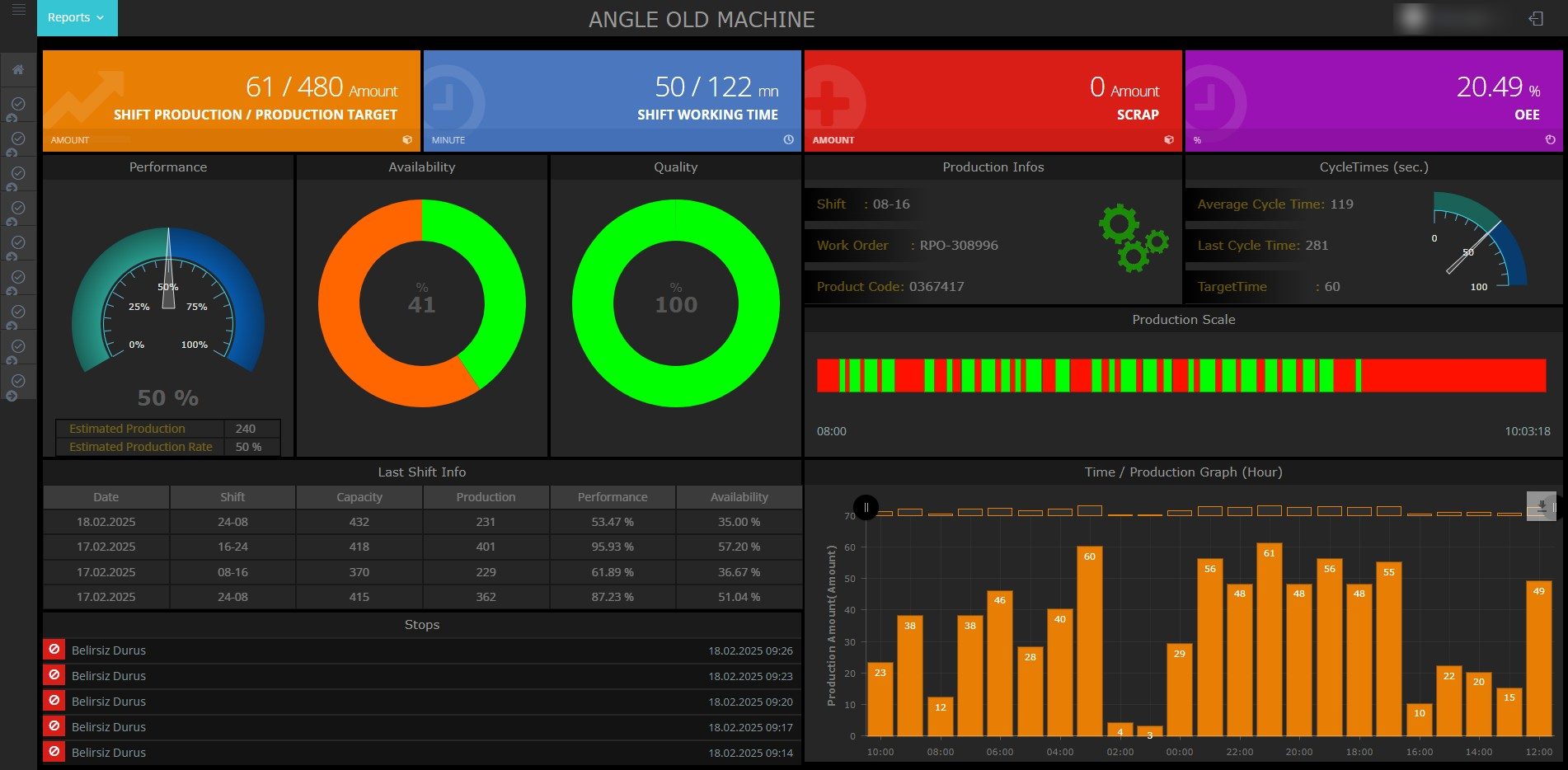Screen dimensions: 1568x770
Task: Download the Time / Production graph
Action: [x=1541, y=506]
